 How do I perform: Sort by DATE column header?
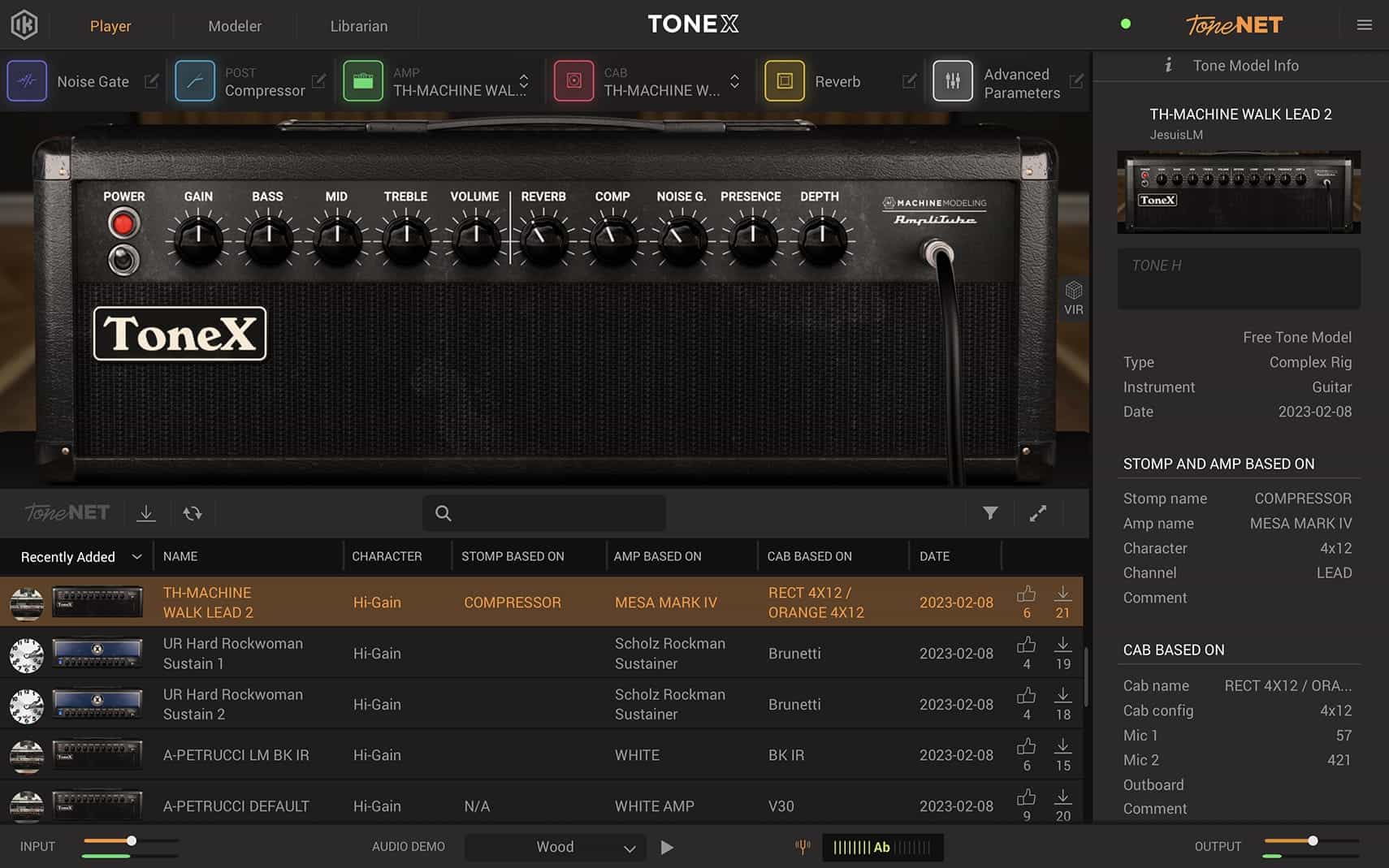(934, 556)
